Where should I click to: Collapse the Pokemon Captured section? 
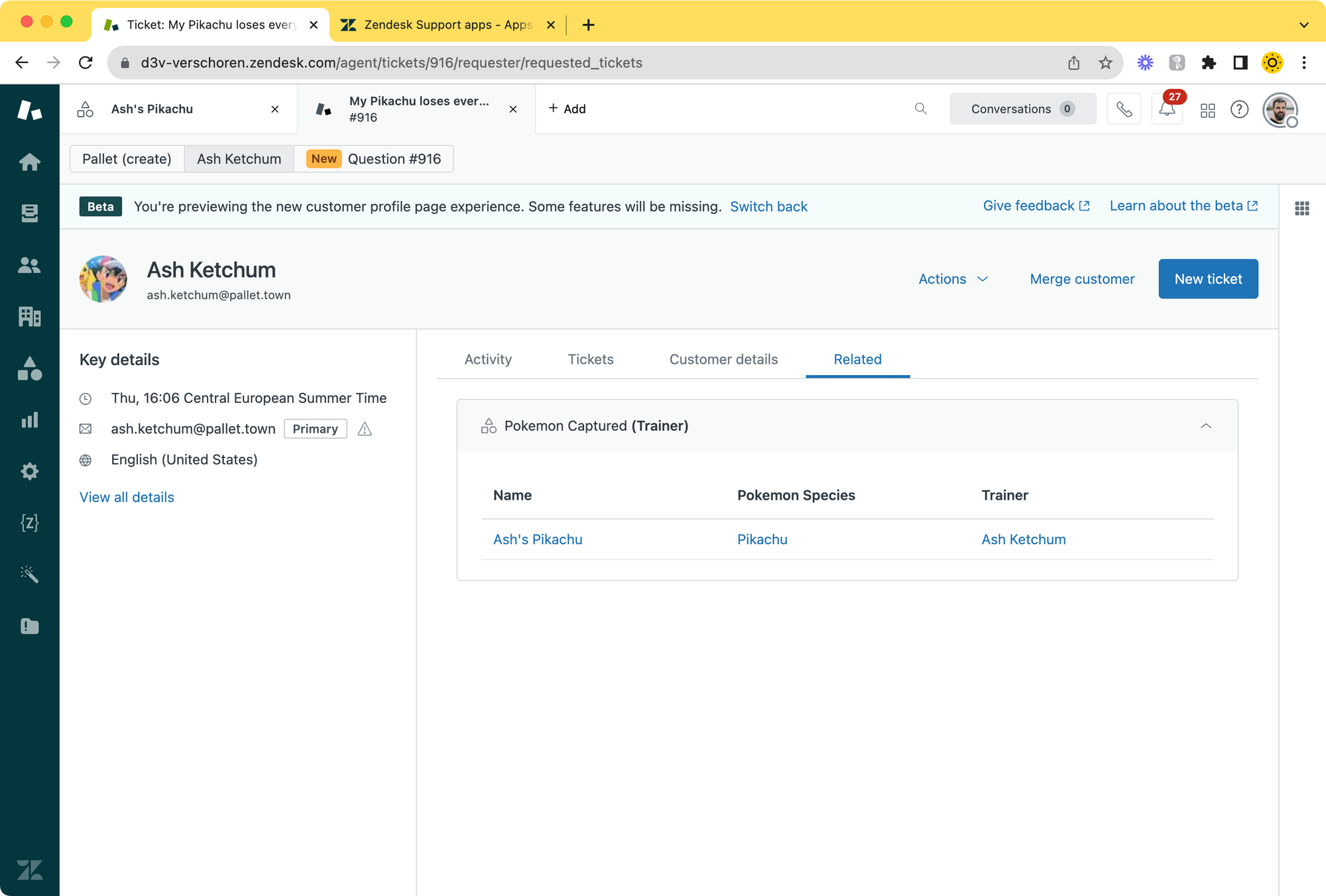coord(1205,426)
